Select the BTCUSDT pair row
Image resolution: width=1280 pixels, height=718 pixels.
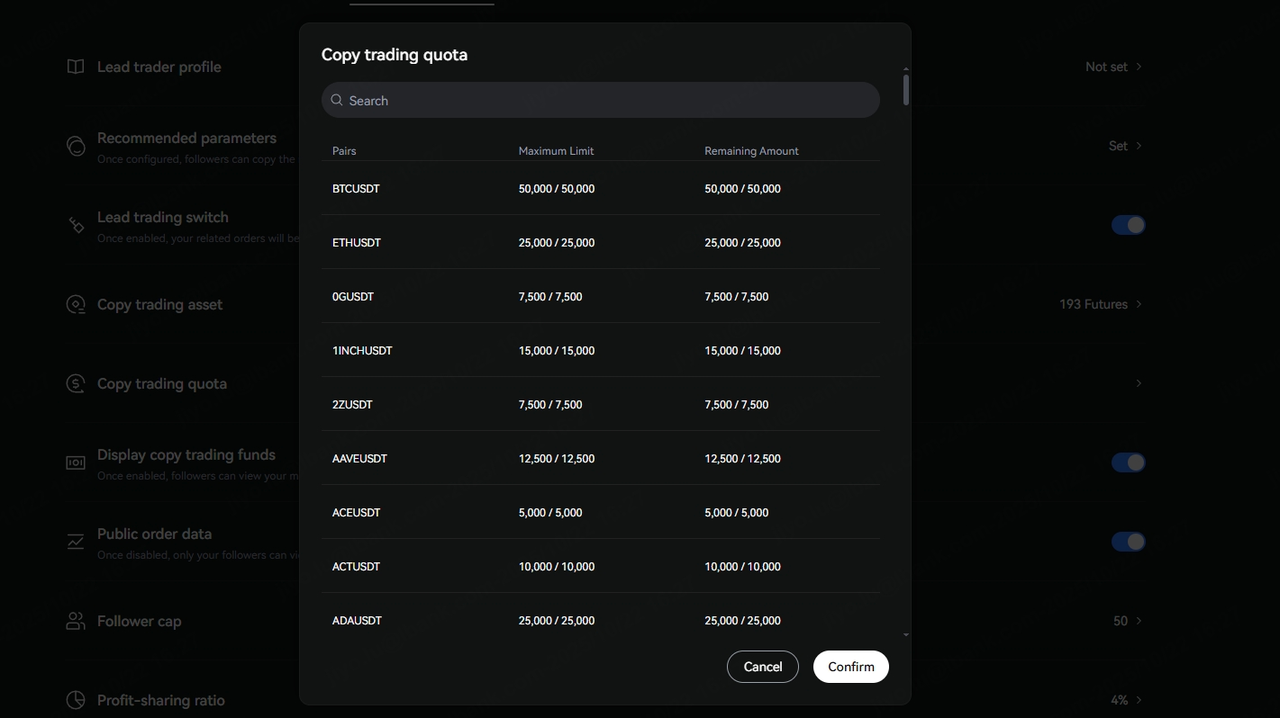[600, 189]
